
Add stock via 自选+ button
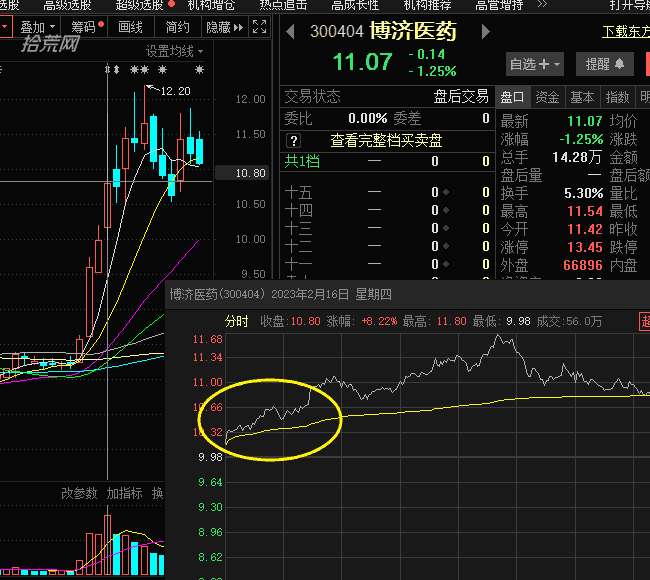tap(534, 64)
